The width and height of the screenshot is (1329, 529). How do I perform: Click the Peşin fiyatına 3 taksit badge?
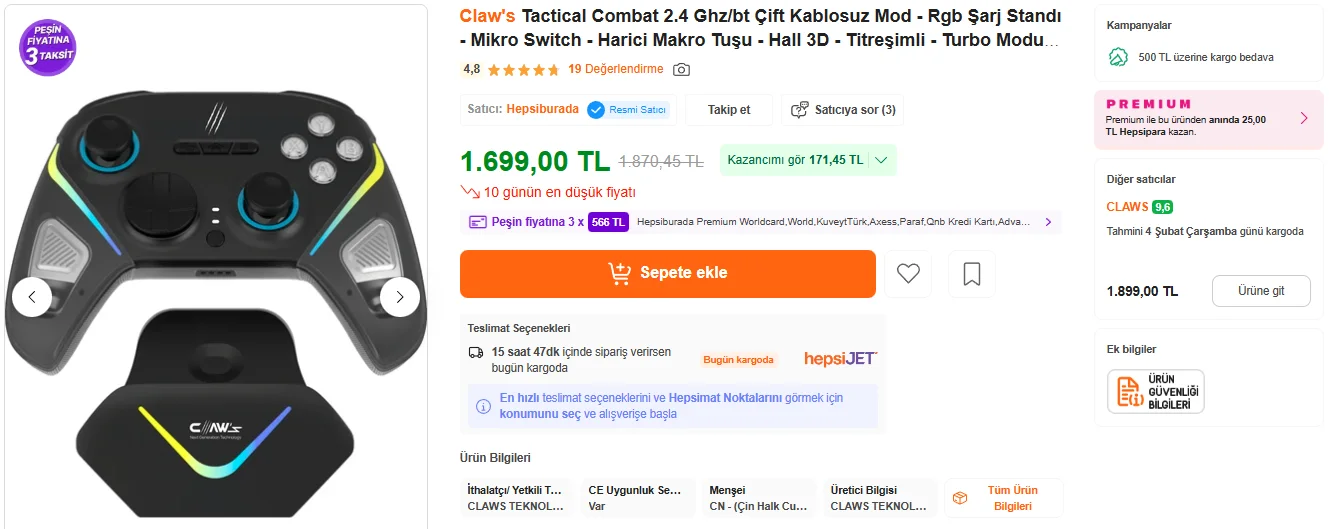[x=48, y=48]
